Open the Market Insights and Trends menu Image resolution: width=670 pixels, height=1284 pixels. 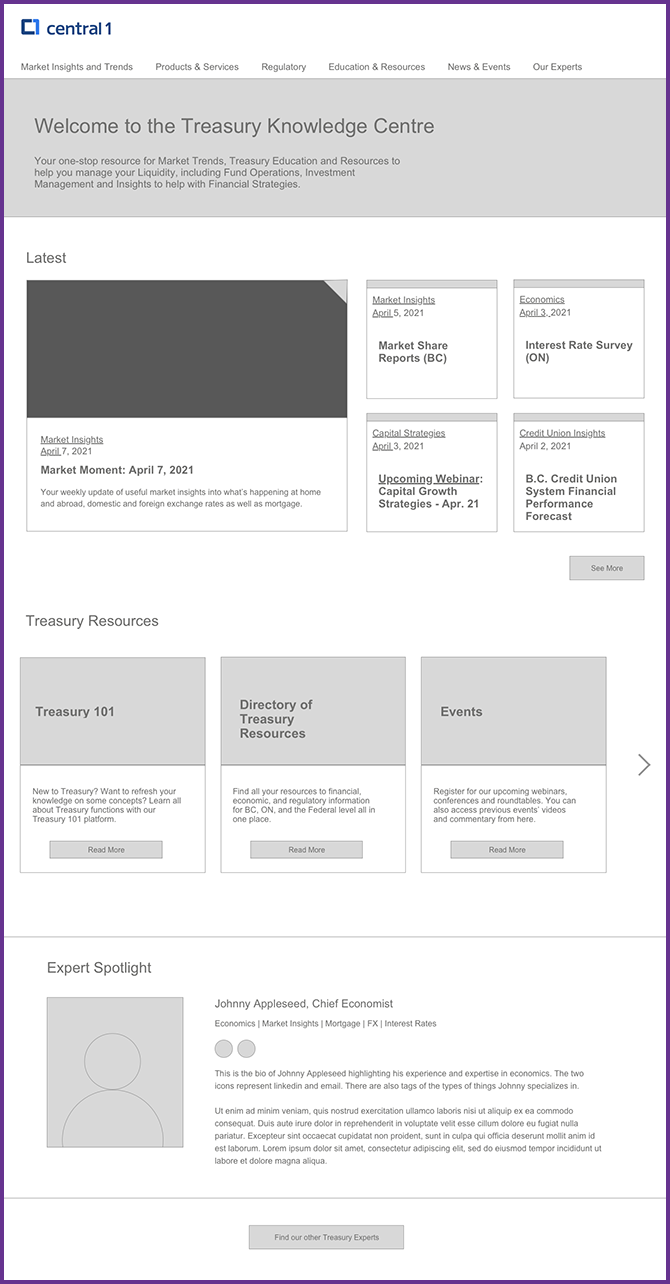coord(77,67)
